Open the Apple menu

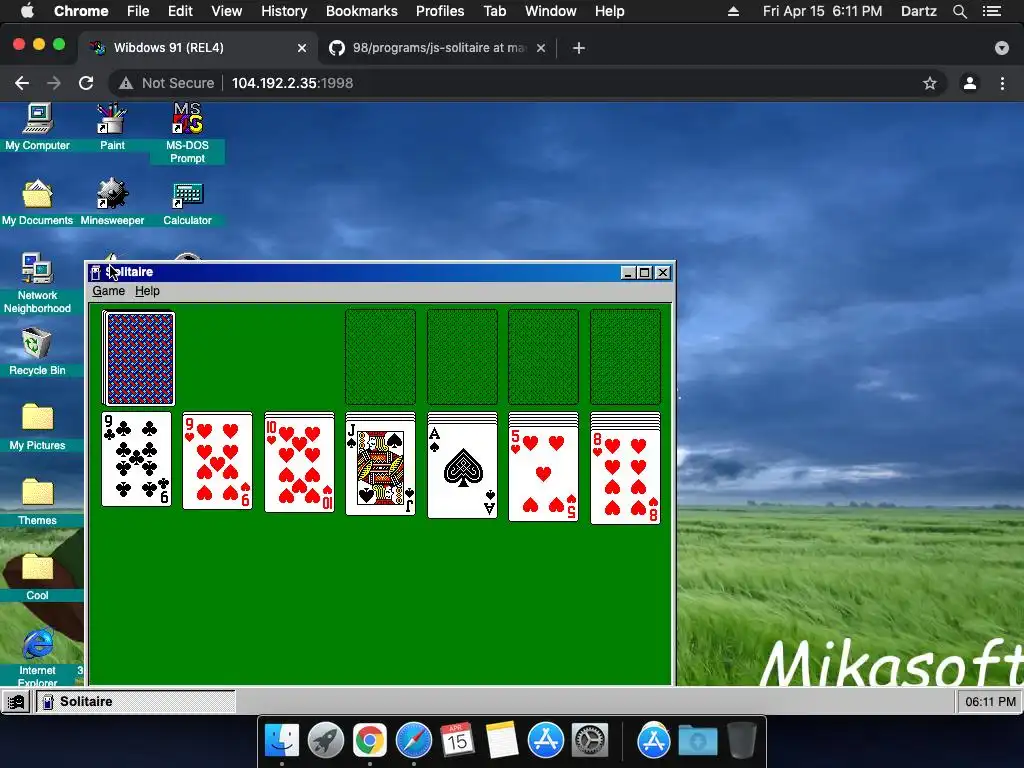tap(27, 11)
